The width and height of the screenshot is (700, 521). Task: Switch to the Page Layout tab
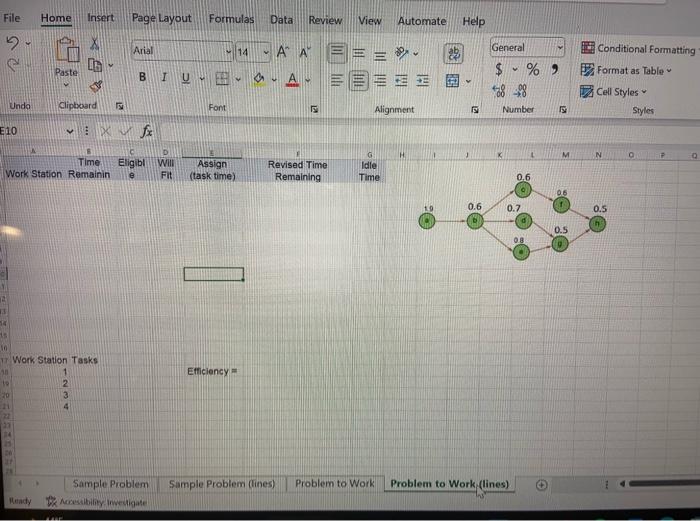tap(161, 18)
